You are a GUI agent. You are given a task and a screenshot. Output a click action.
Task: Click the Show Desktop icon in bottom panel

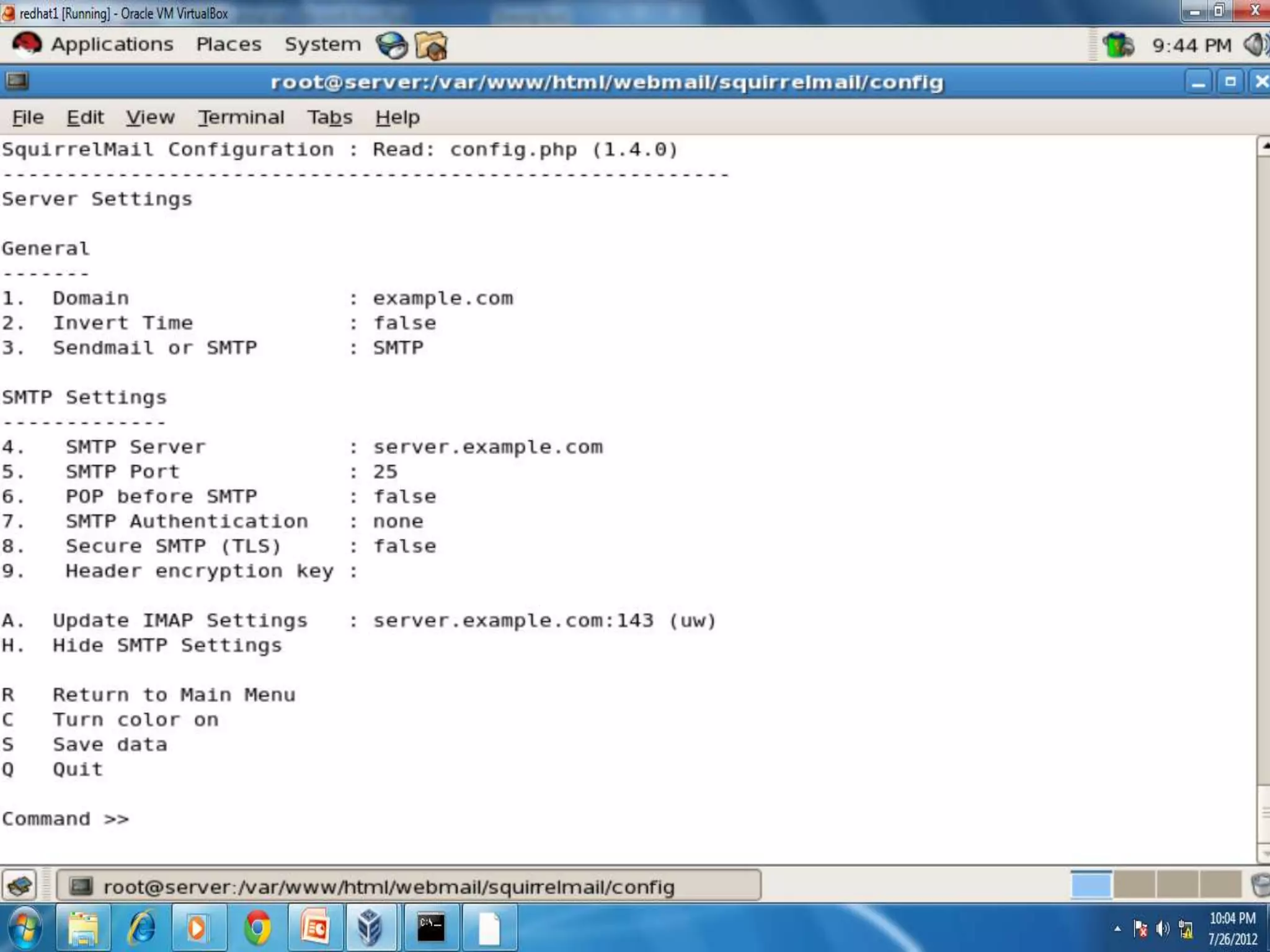tap(20, 886)
